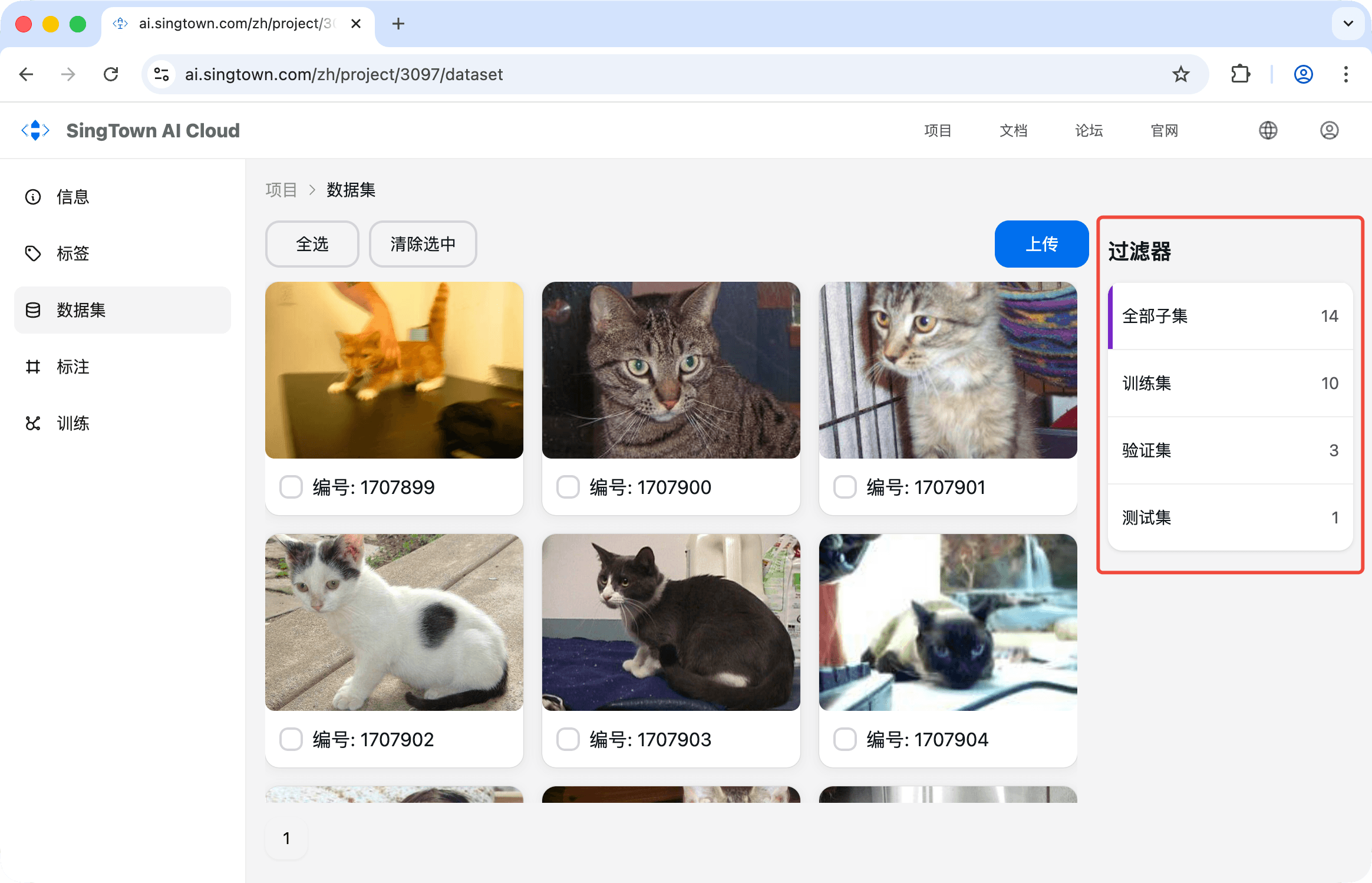Open the language globe icon

click(x=1268, y=130)
